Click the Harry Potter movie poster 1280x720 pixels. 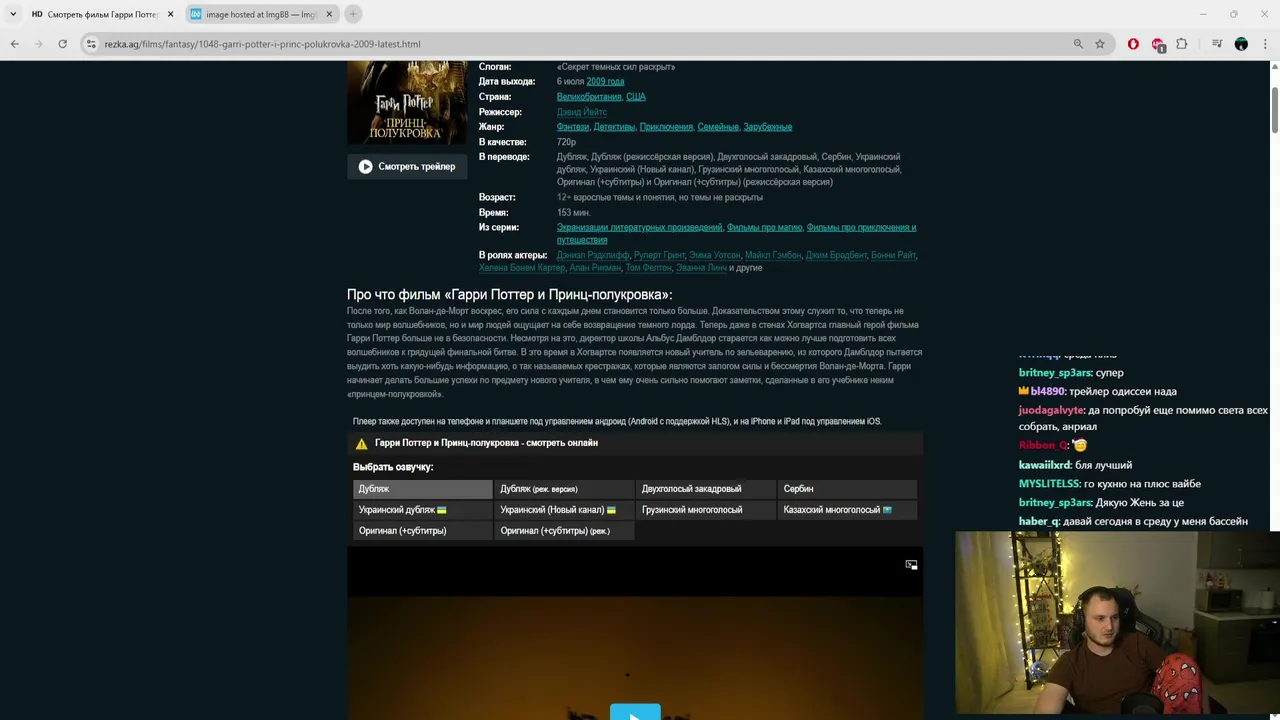pos(407,103)
